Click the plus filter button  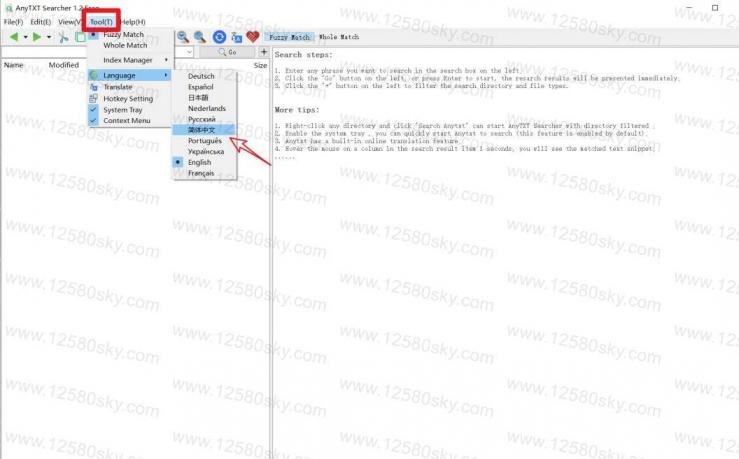(x=264, y=52)
